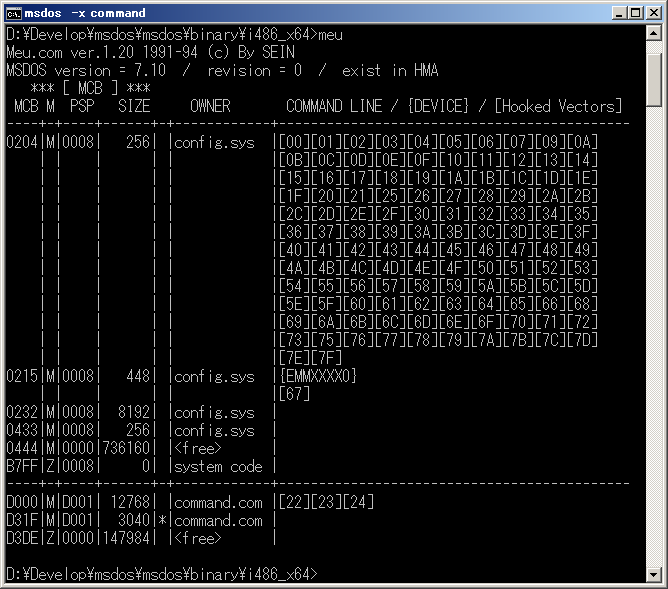Viewport: 668px width, 589px height.
Task: Click the '*** [ MCB ] ***' heading
Action: click(x=90, y=88)
